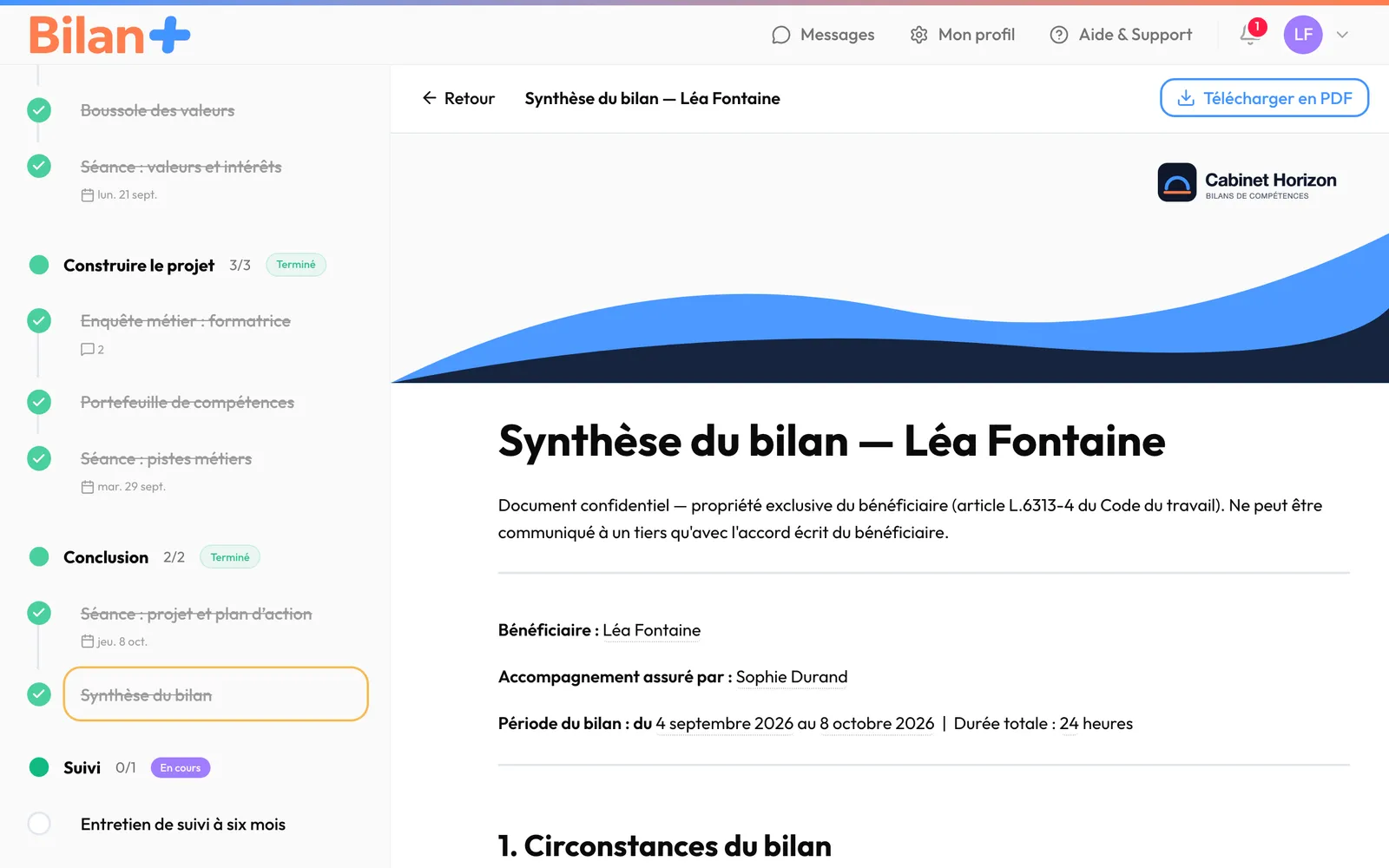Open Messages from the top navigation
Screen dimensions: 1389x868
coord(823,35)
